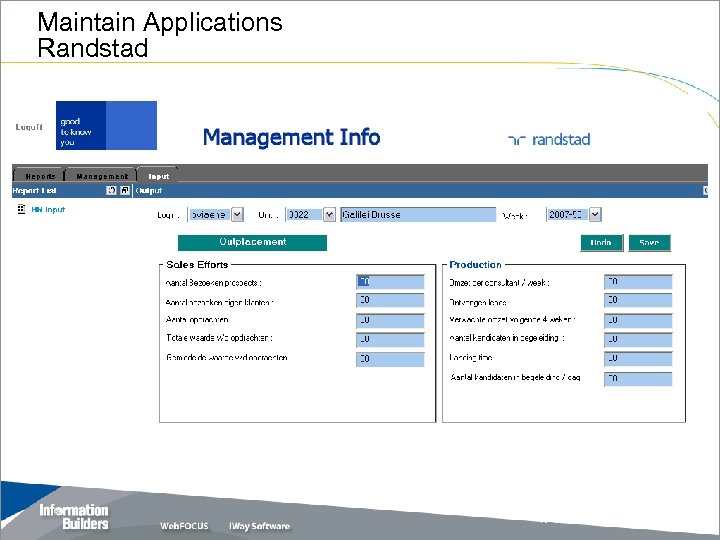This screenshot has height=540, width=720.
Task: Click the iWay Software footer text
Action: coord(259,526)
